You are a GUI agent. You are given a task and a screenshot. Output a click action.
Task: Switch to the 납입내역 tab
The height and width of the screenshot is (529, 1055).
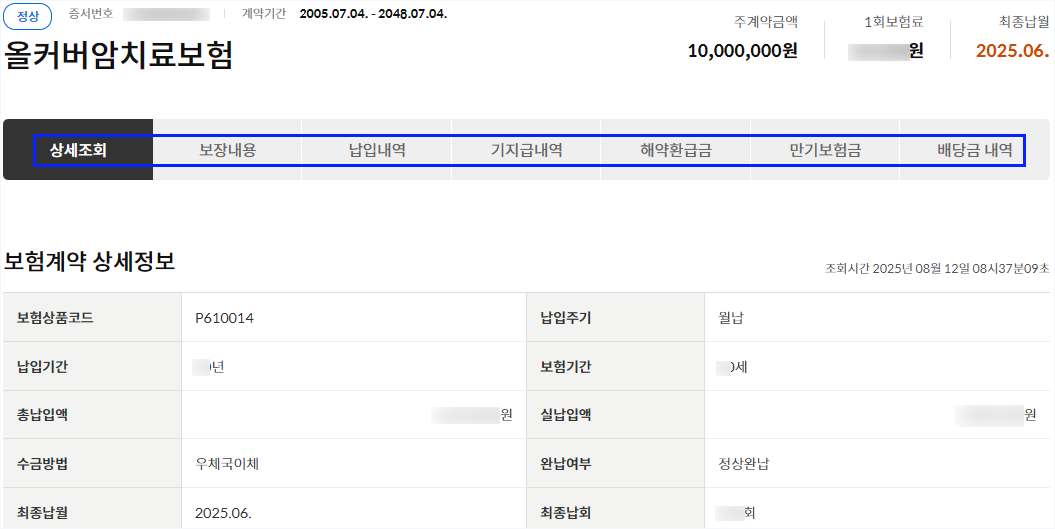click(377, 150)
